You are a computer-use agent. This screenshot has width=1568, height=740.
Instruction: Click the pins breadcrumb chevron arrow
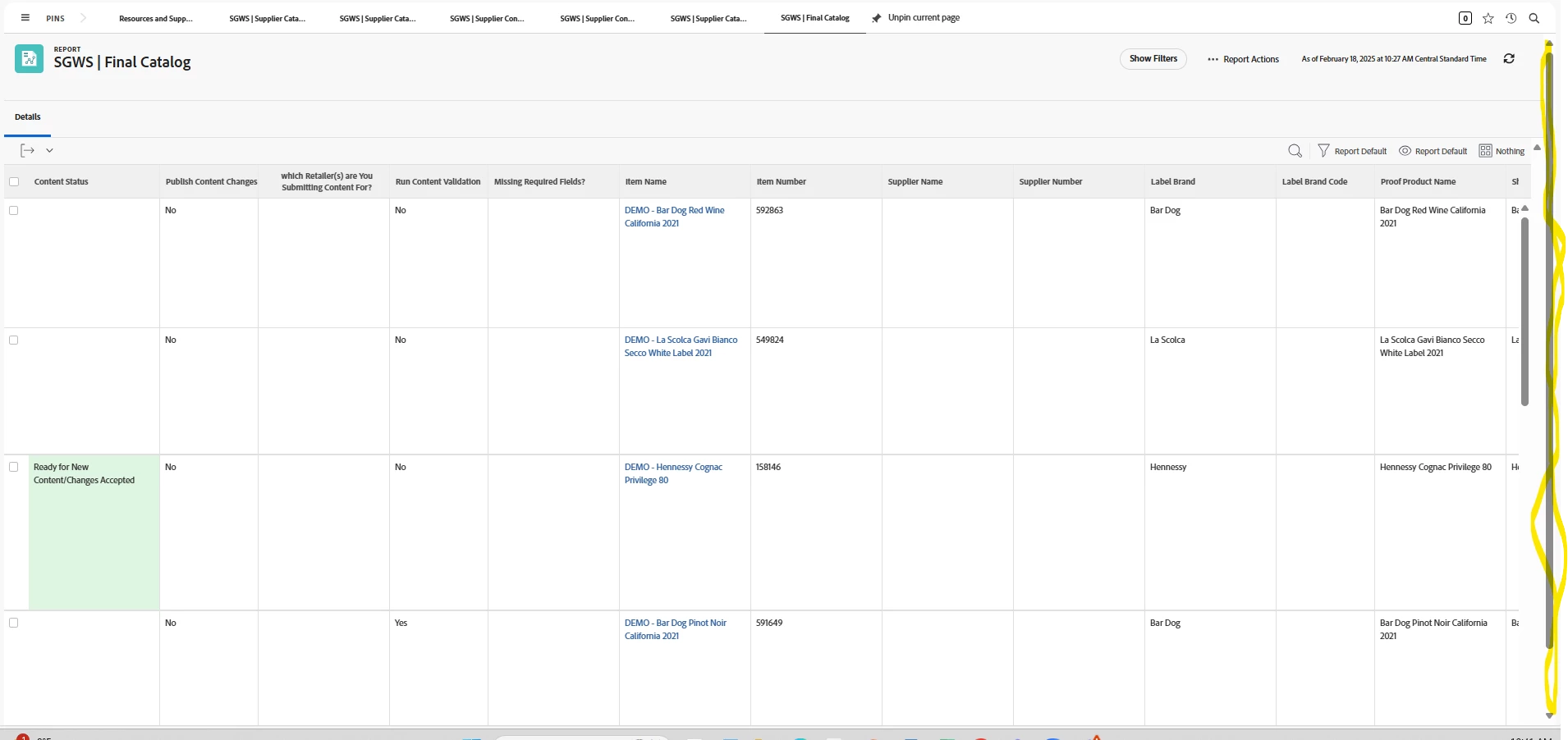point(83,17)
